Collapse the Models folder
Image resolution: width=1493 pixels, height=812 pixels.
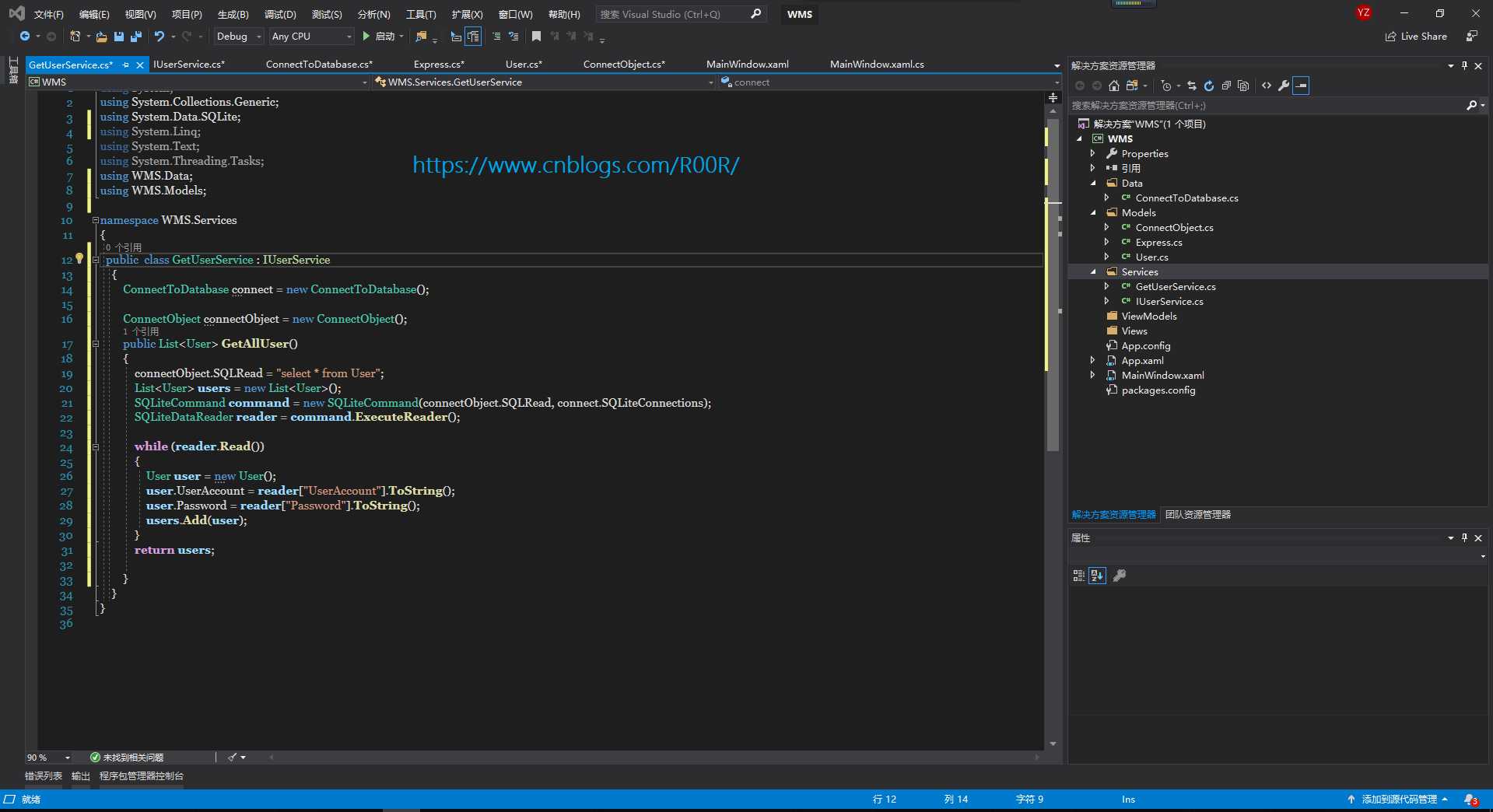(x=1092, y=213)
